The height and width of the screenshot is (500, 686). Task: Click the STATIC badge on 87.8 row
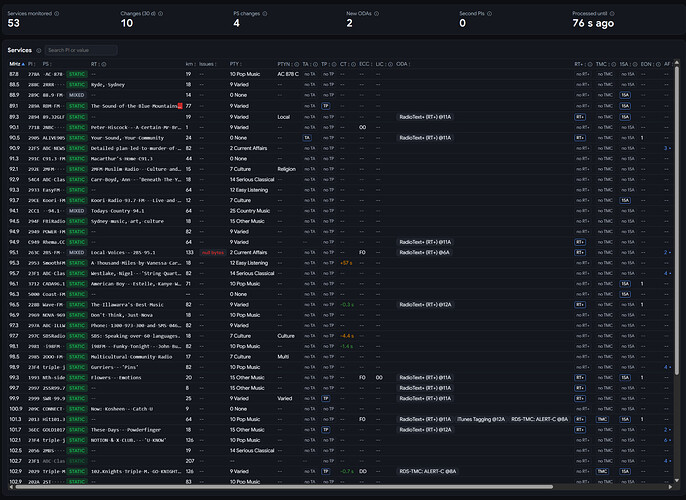77,74
